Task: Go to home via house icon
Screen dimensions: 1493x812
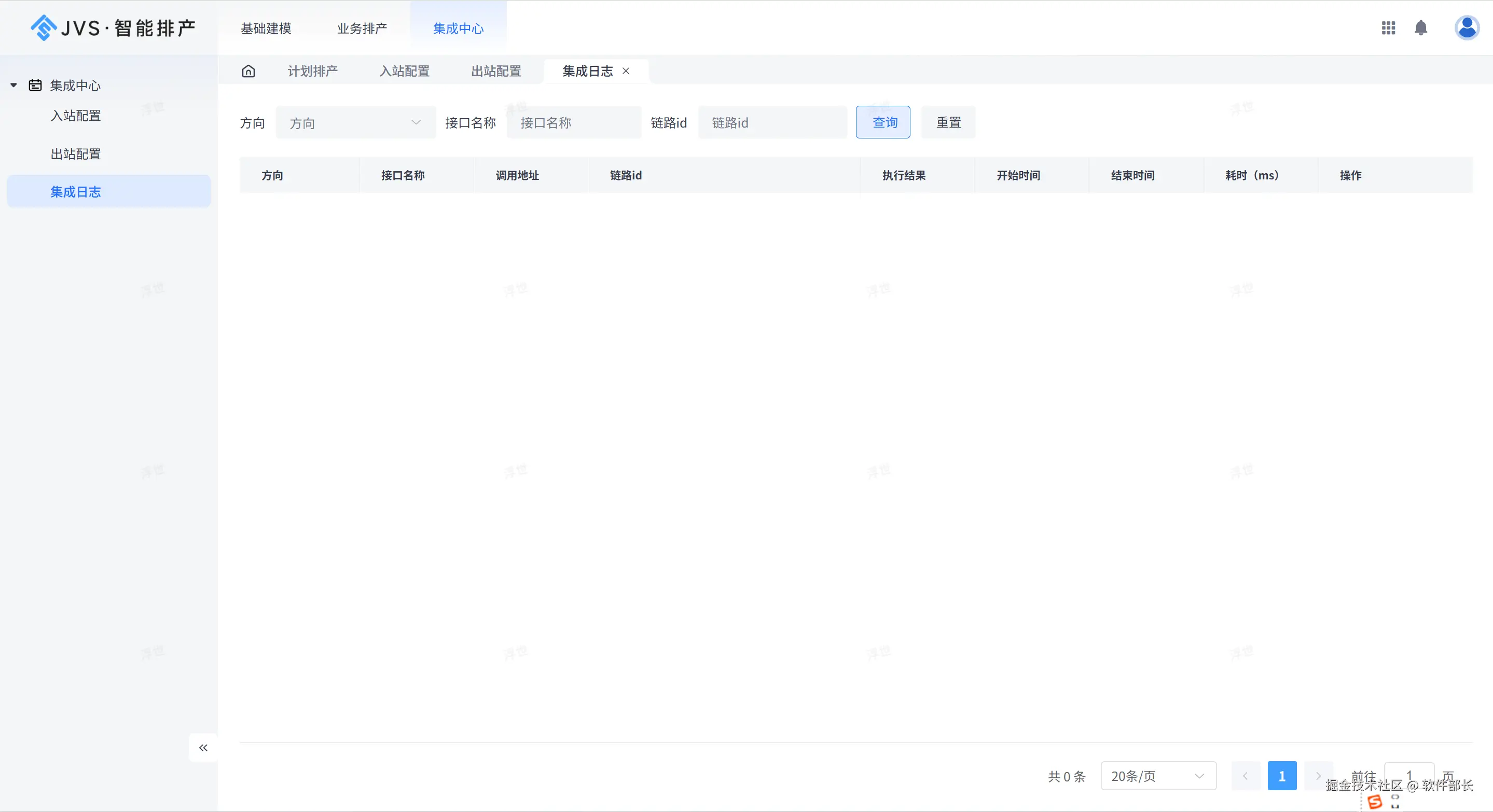Action: pyautogui.click(x=248, y=71)
